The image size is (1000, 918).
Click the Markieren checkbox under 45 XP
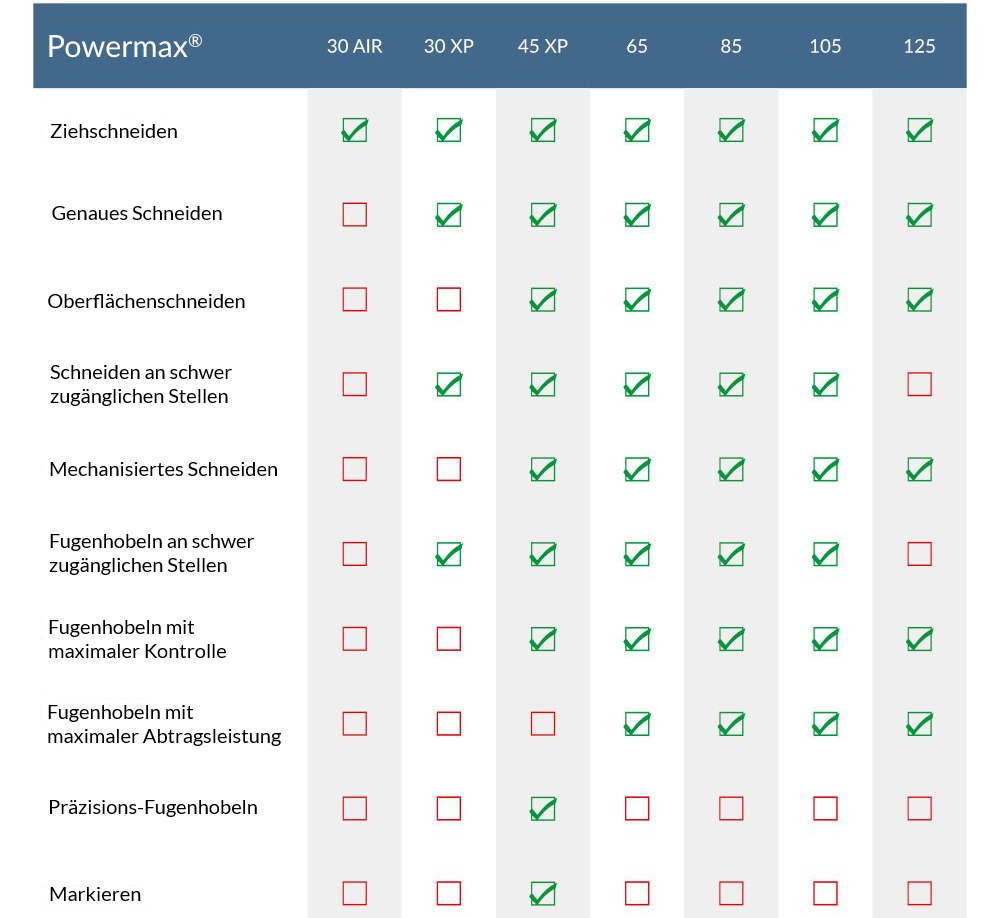tap(543, 893)
